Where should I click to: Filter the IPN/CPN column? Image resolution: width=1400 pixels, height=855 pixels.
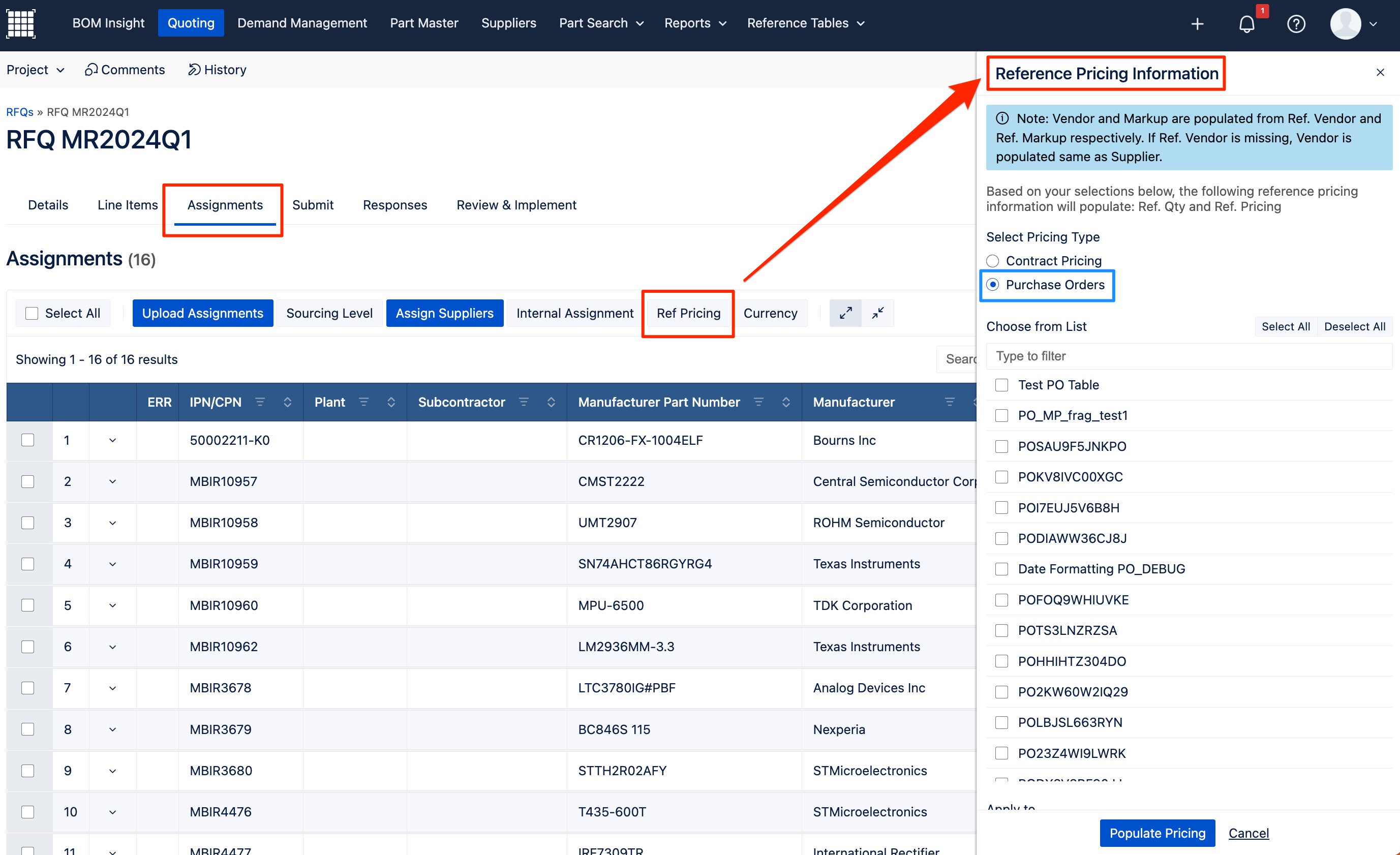[260, 402]
